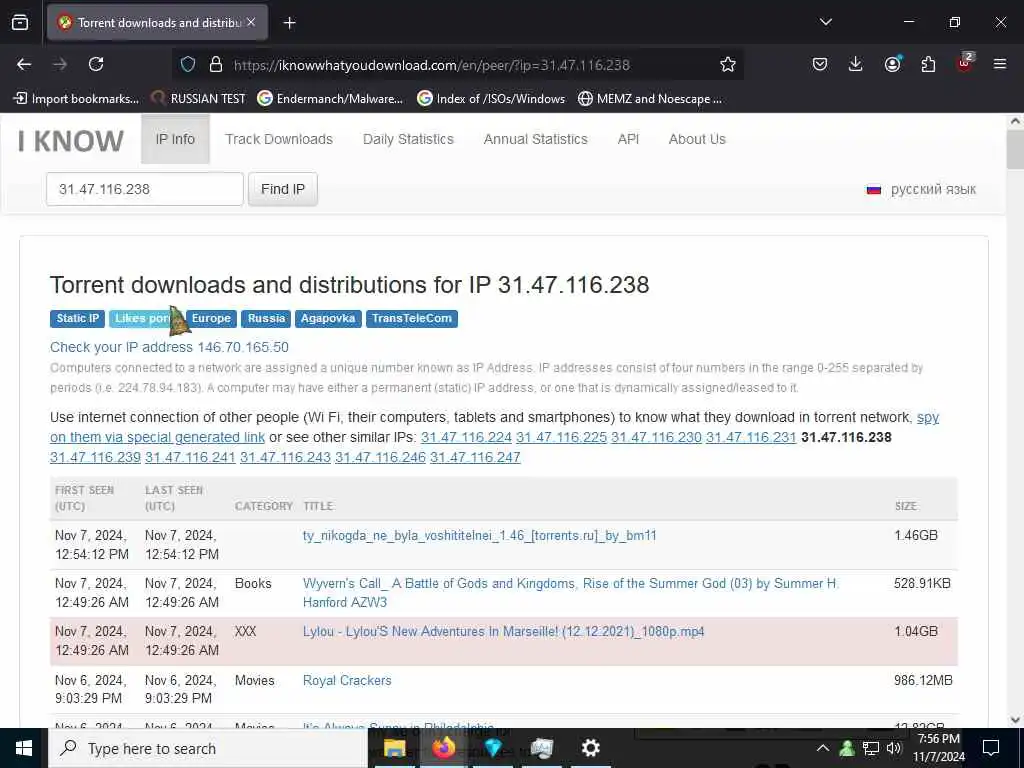Open the Extensions panel
The width and height of the screenshot is (1024, 768).
click(928, 64)
